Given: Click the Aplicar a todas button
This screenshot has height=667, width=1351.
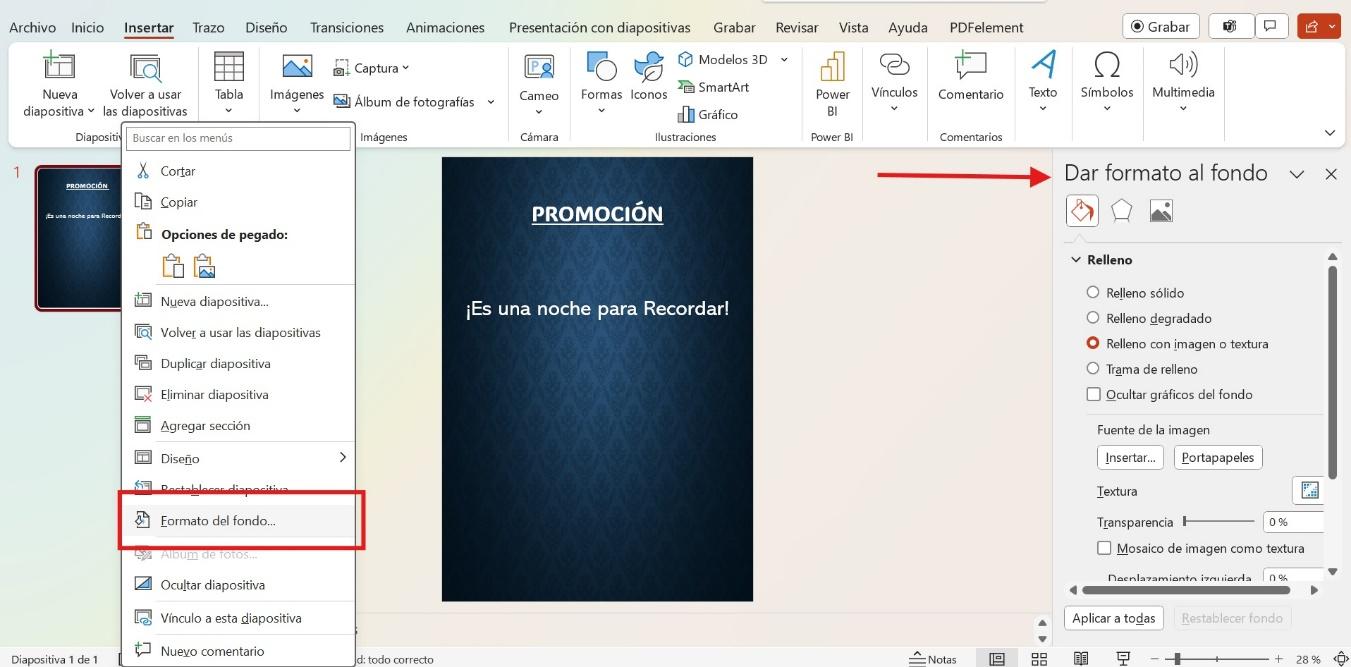Looking at the screenshot, I should (x=1113, y=618).
